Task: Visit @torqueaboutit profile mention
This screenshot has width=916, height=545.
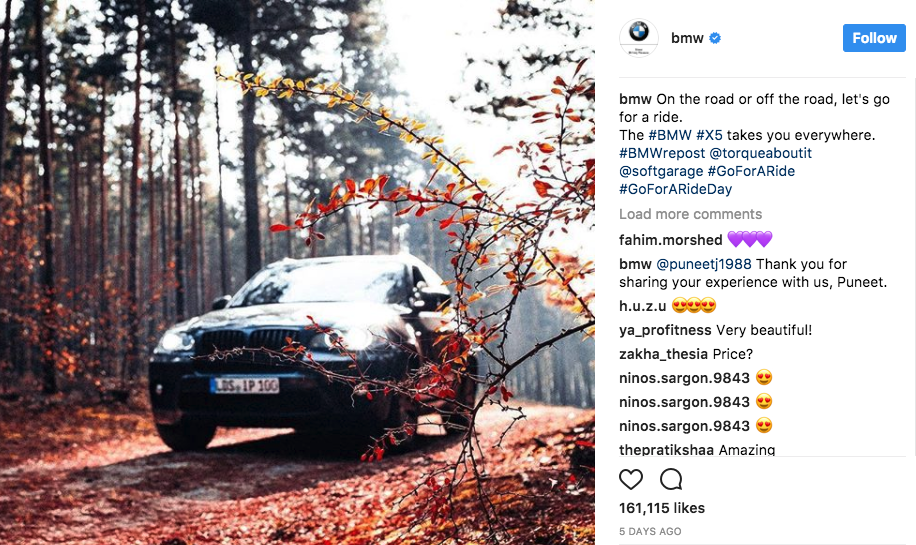Action: pos(761,153)
